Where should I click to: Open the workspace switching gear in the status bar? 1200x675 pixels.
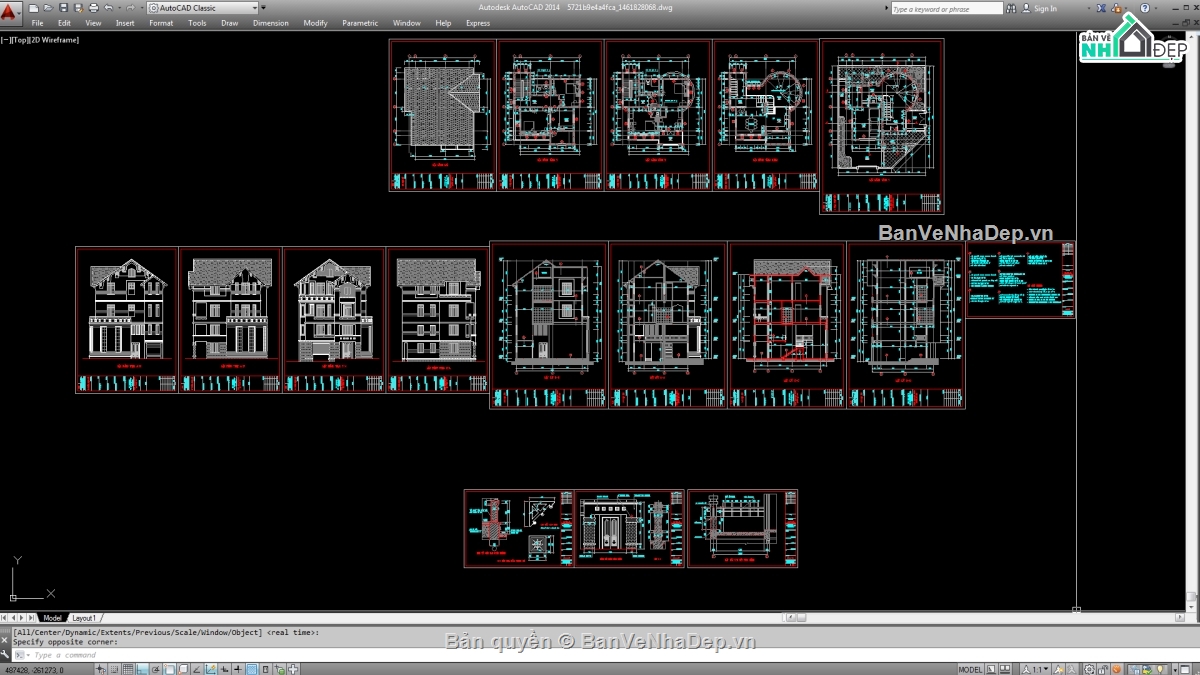tap(1089, 668)
